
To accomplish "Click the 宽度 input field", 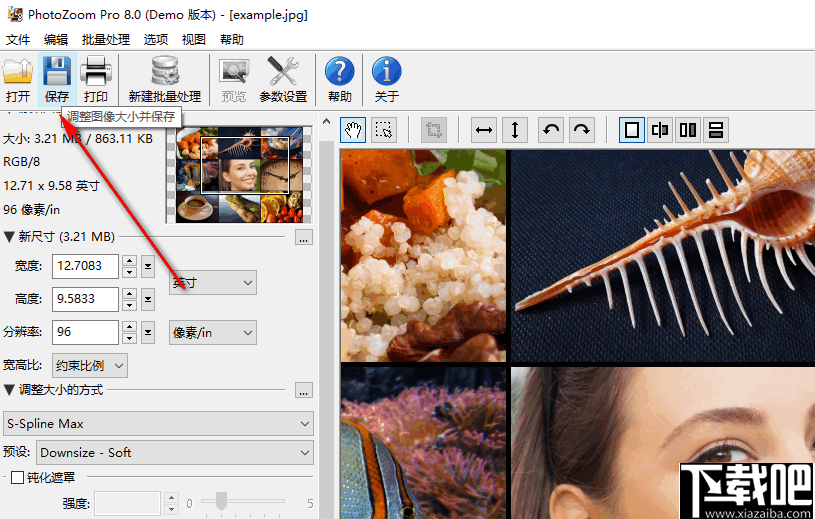I will tap(85, 266).
